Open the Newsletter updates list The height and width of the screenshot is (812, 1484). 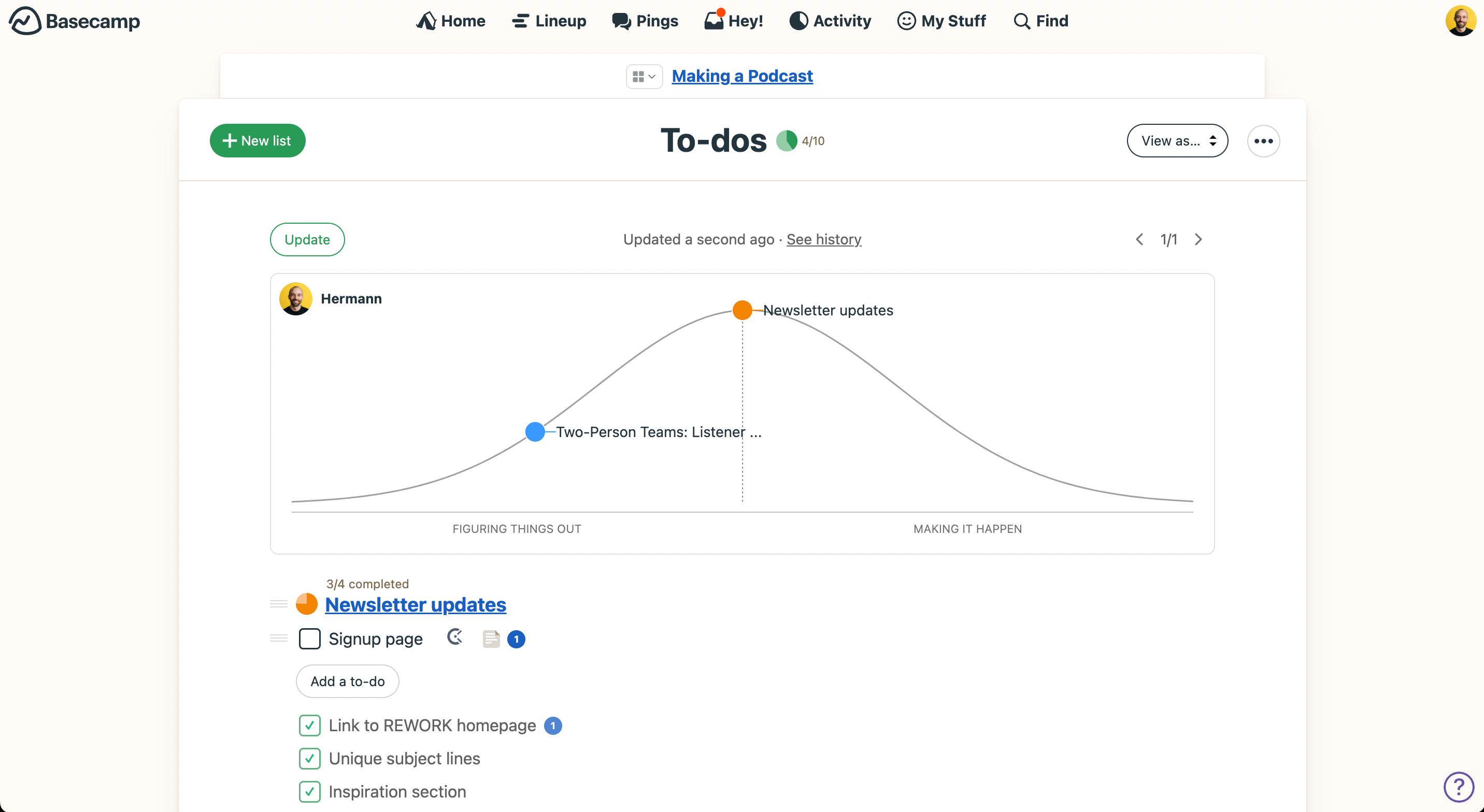(x=416, y=605)
